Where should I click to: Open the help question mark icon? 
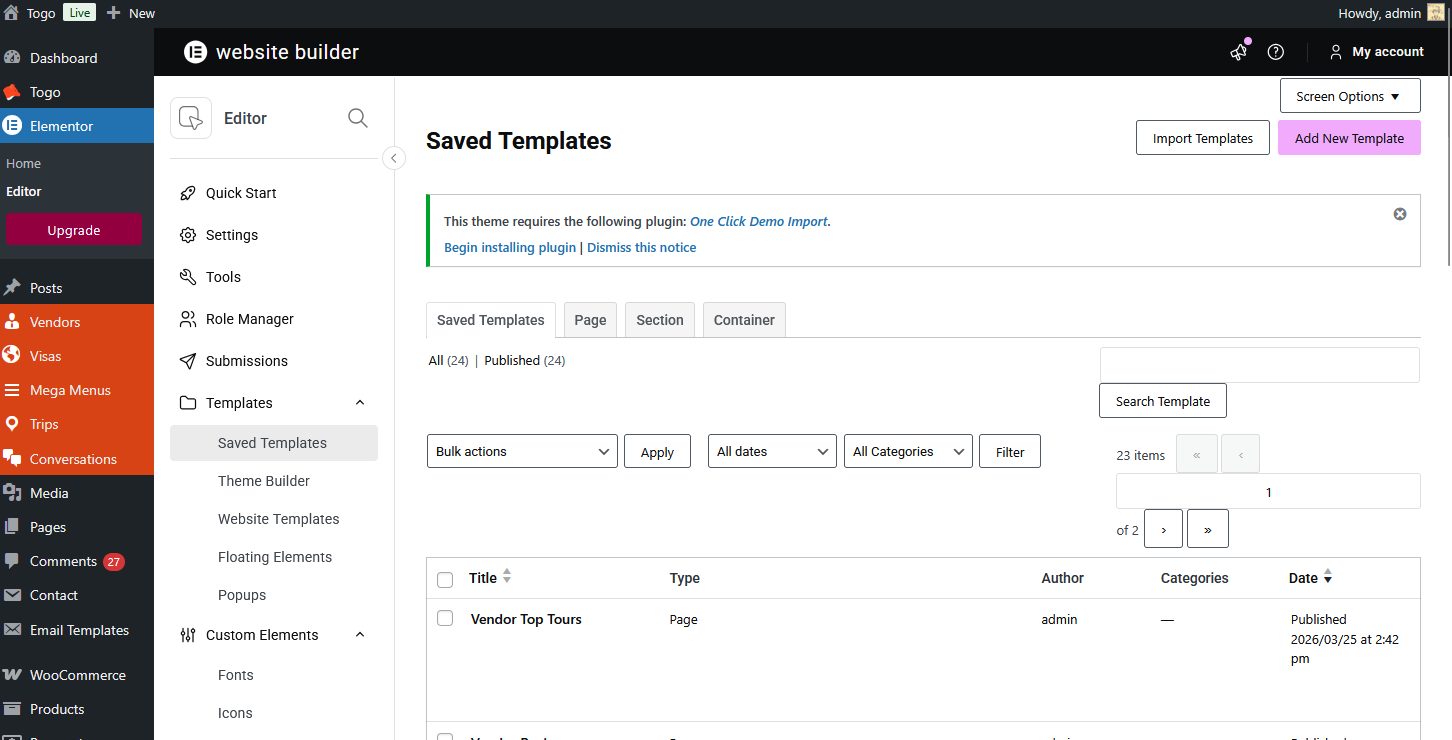point(1275,52)
